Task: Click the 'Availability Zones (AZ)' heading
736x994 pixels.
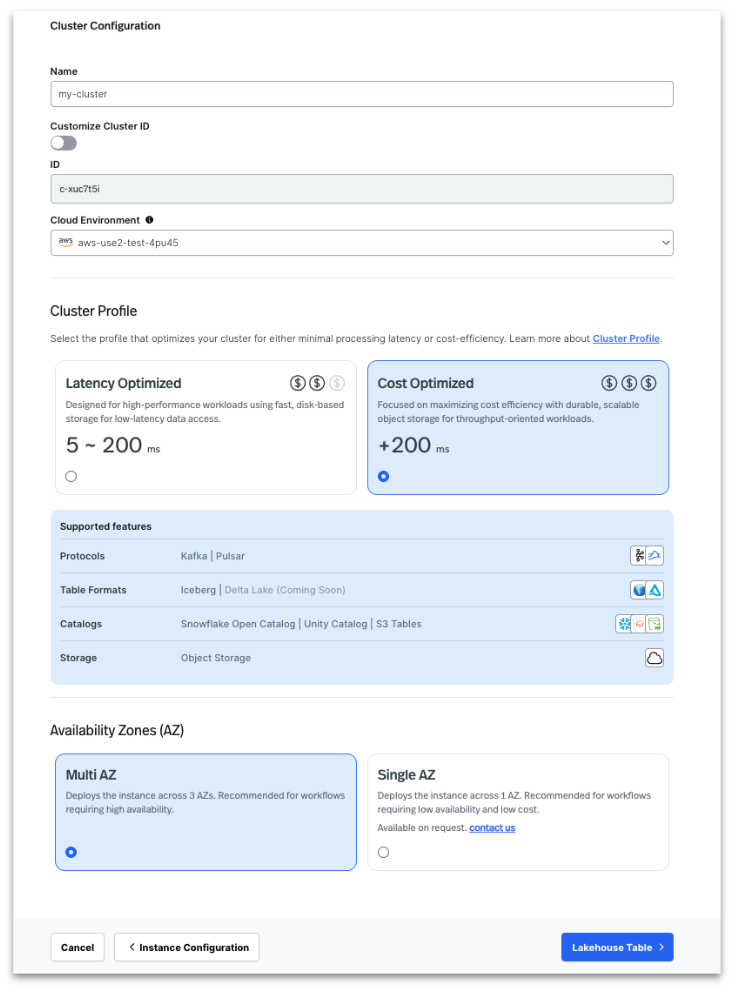Action: tap(117, 730)
